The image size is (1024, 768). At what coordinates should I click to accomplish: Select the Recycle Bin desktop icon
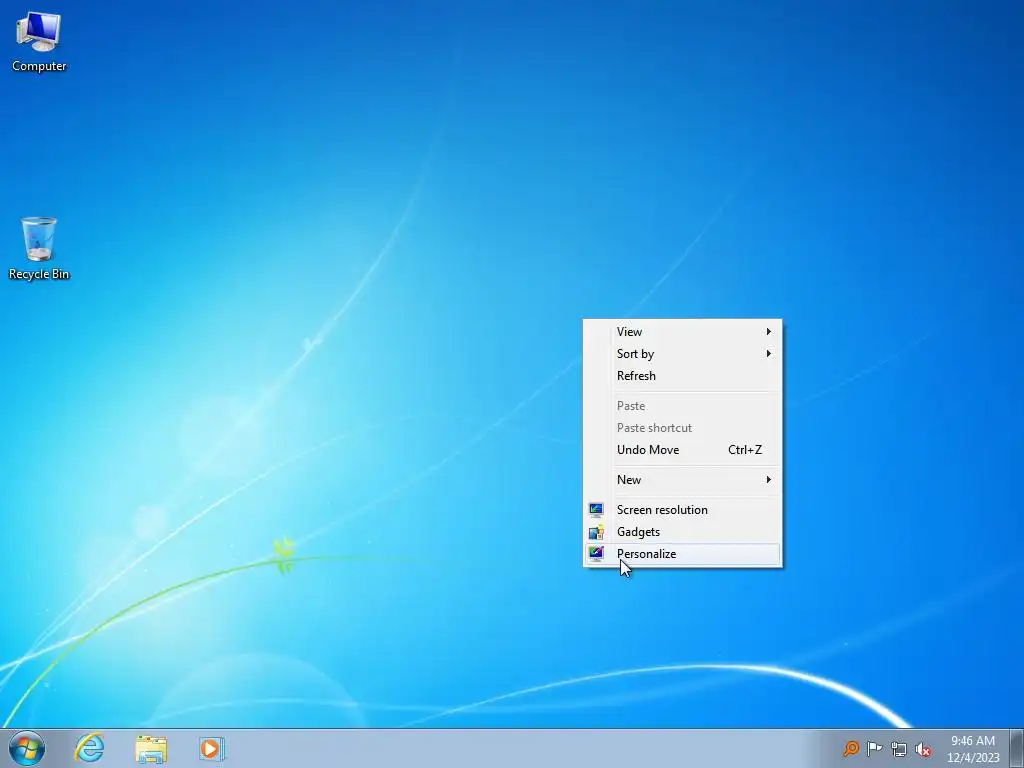point(39,249)
